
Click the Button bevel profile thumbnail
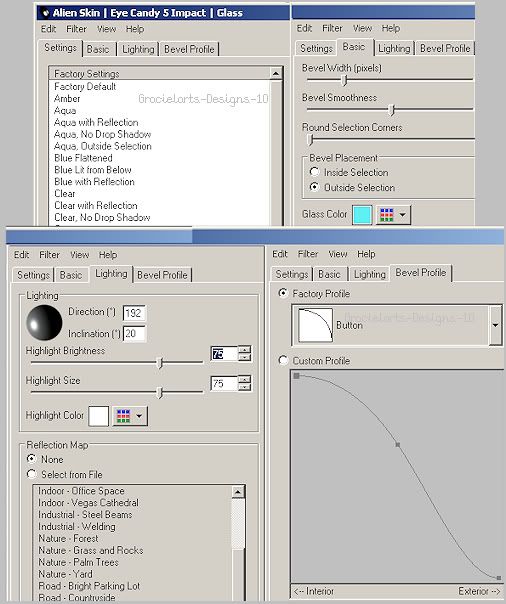coord(315,325)
